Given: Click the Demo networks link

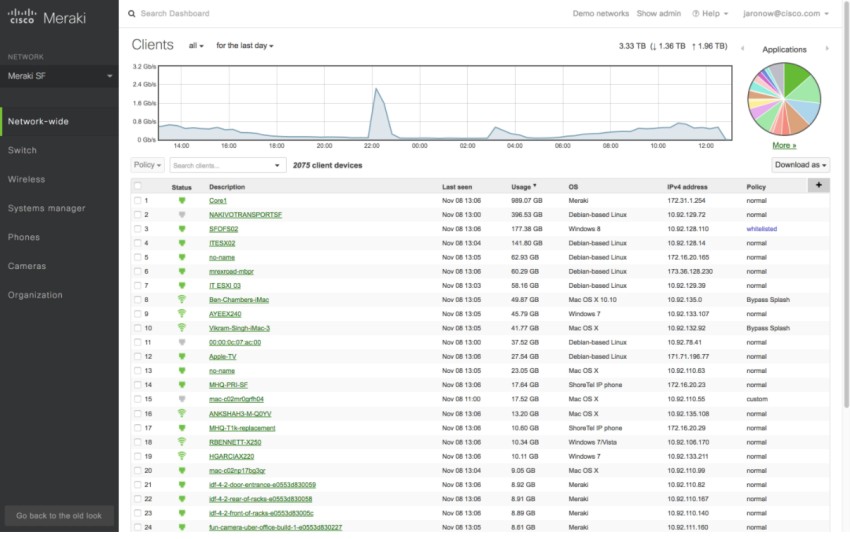Looking at the screenshot, I should 601,14.
